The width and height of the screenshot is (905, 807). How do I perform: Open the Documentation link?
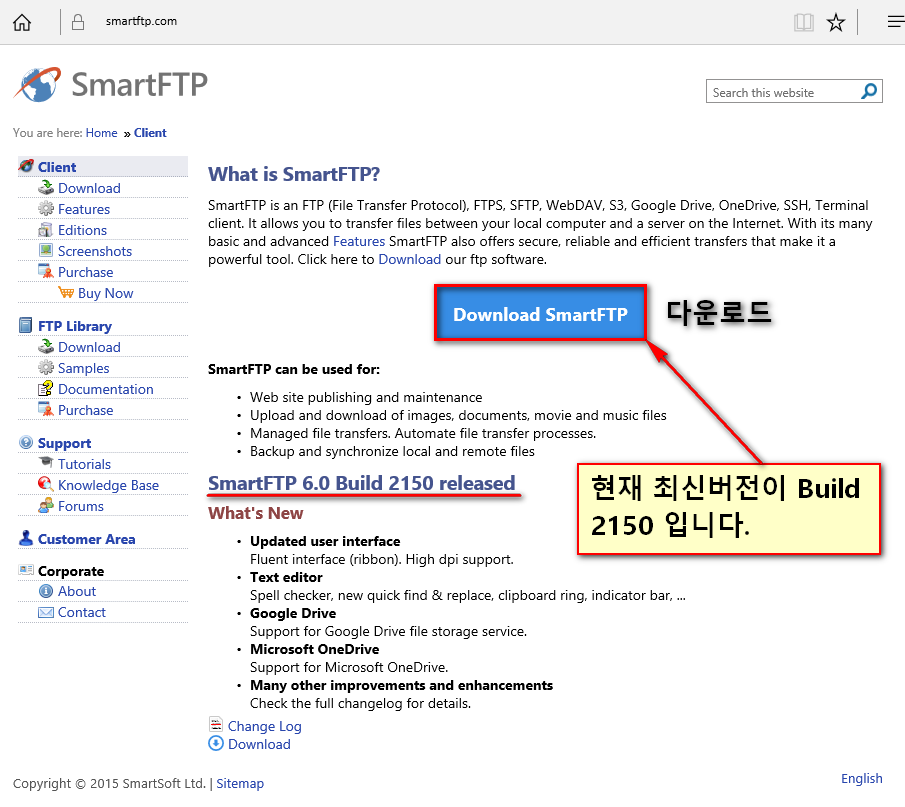tap(106, 389)
